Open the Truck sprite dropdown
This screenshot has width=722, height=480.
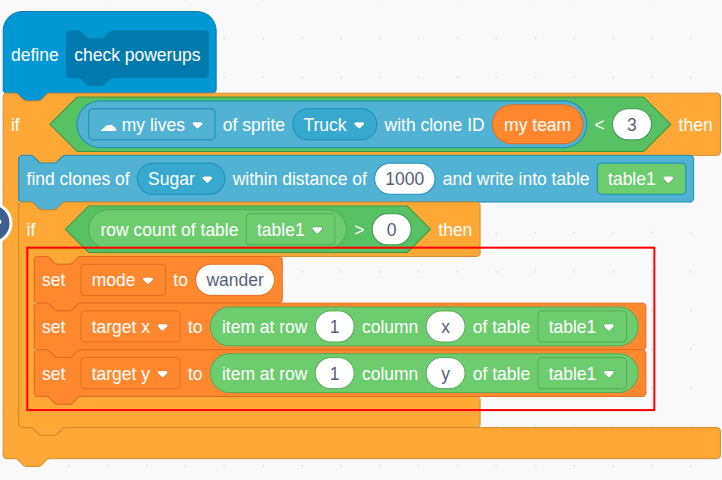pos(334,124)
